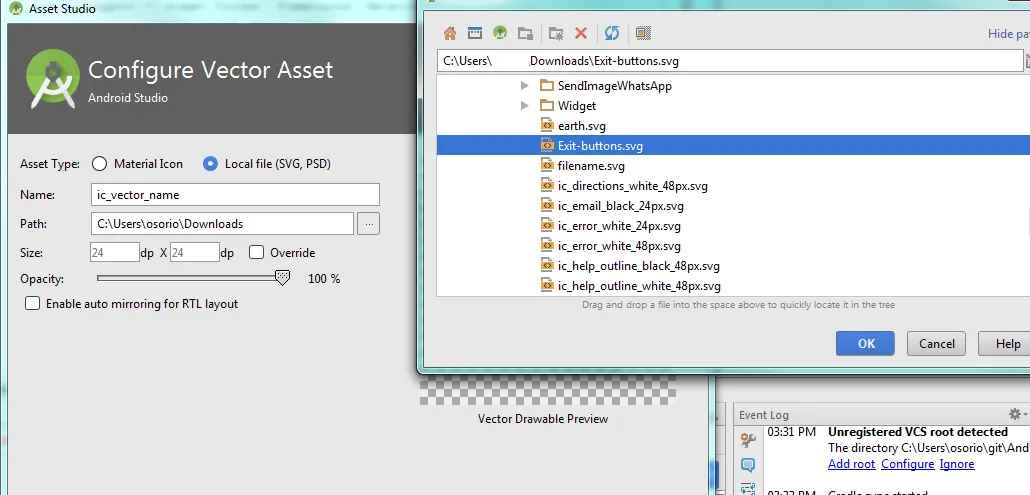
Task: Go to module directory icon in file chooser
Action: pos(525,33)
